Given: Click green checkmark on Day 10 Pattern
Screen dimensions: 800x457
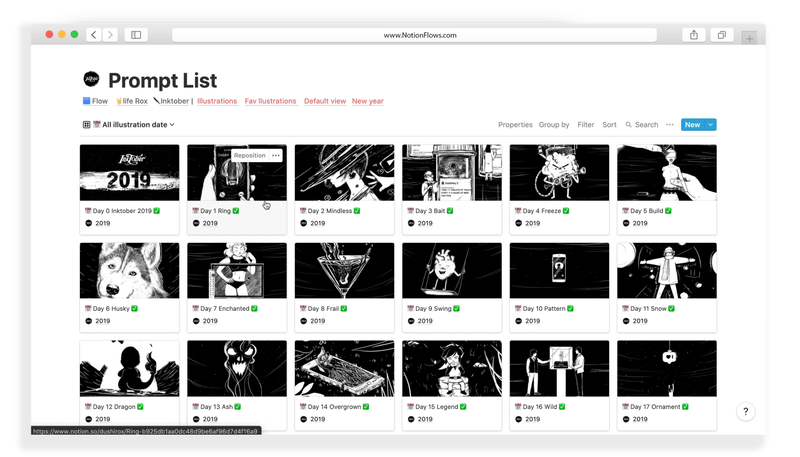Looking at the screenshot, I should pyautogui.click(x=571, y=309).
